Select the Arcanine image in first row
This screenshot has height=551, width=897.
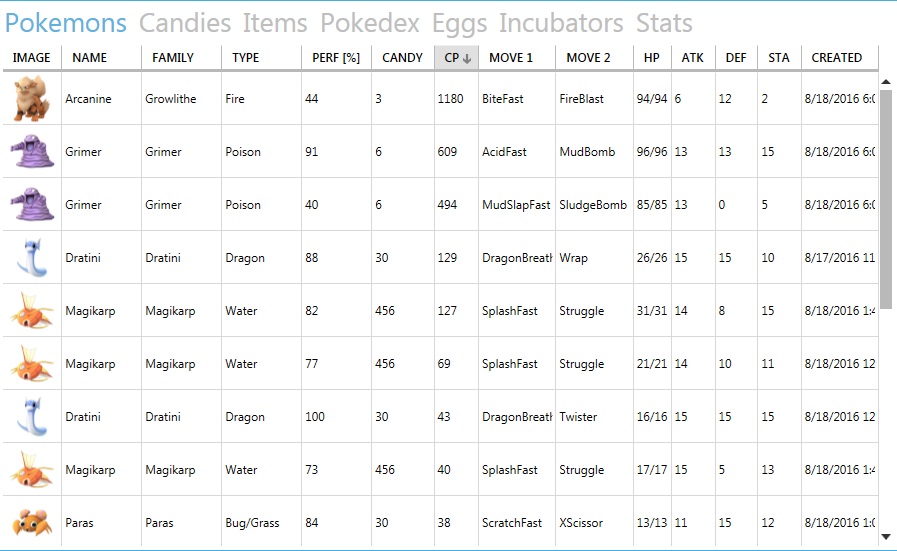pos(32,99)
